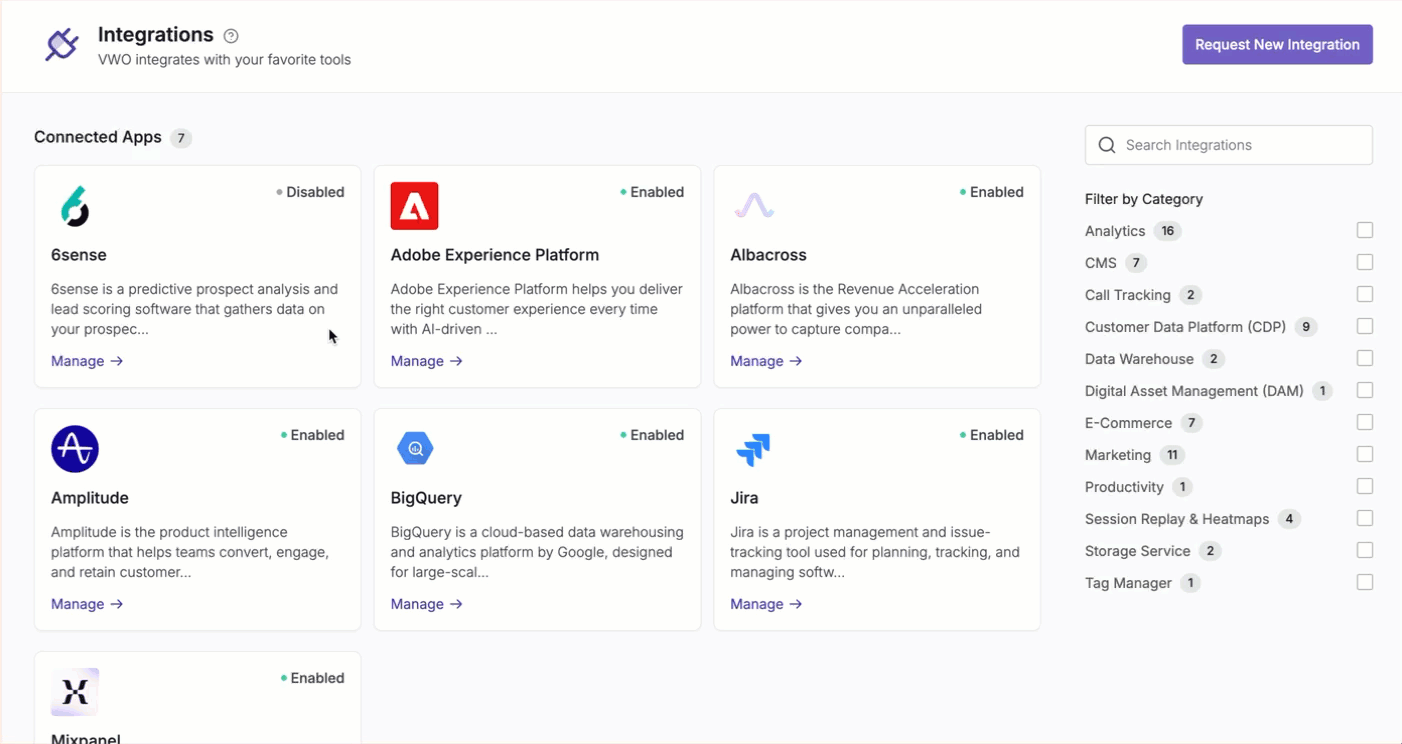The height and width of the screenshot is (744, 1402).
Task: Click the Enabled status on Jira card
Action: 992,435
